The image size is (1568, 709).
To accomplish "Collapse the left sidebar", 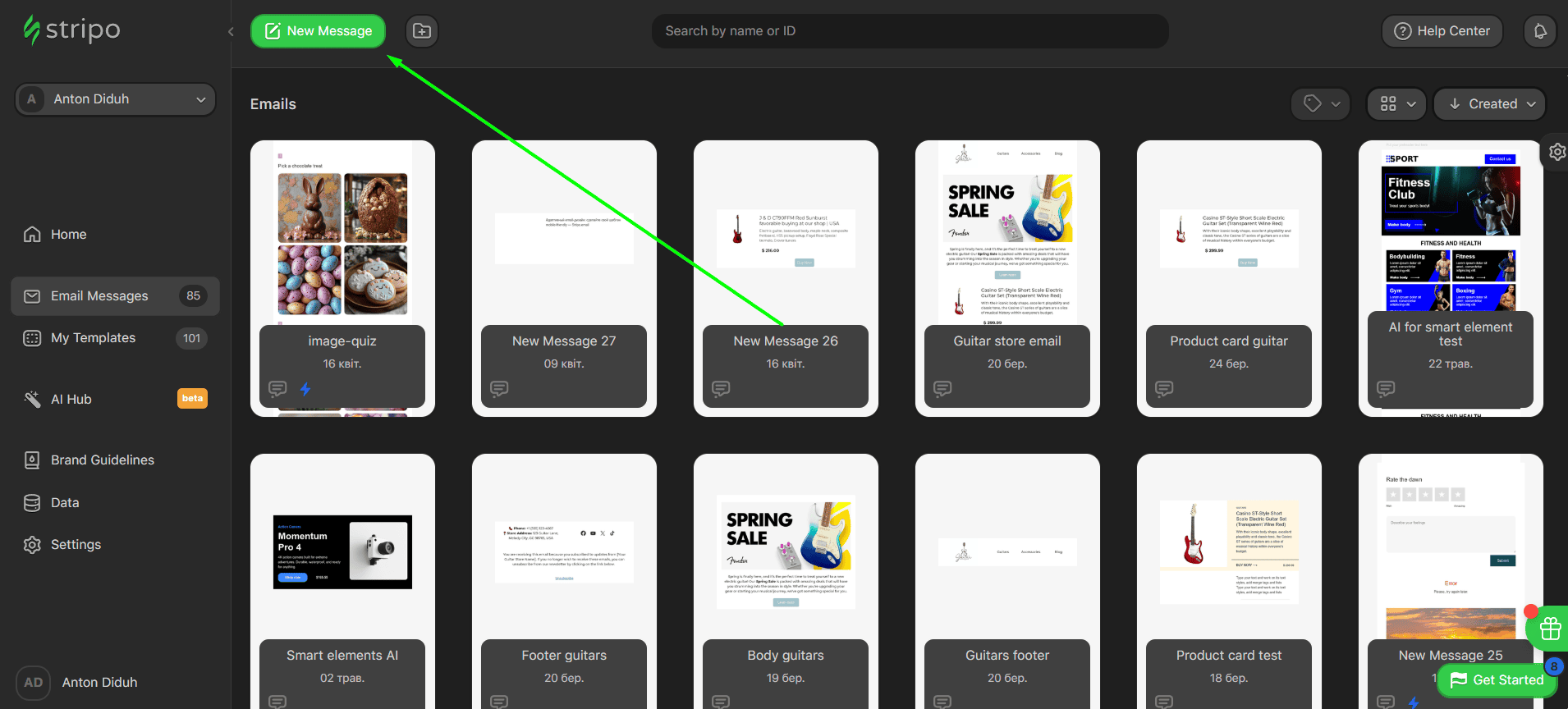I will 231,32.
